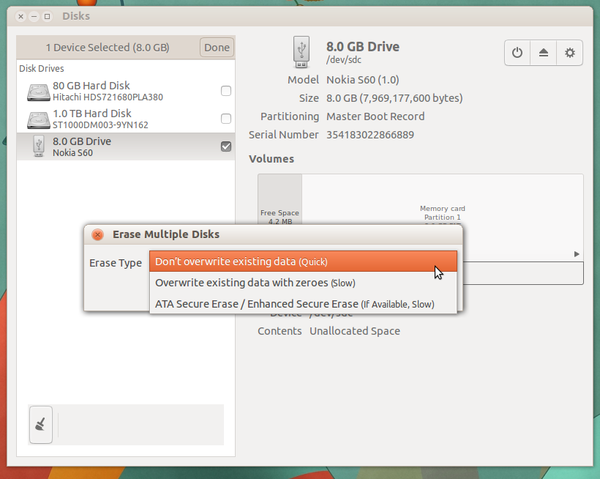The width and height of the screenshot is (600, 479).
Task: Click the power off drive icon
Action: pyautogui.click(x=517, y=53)
